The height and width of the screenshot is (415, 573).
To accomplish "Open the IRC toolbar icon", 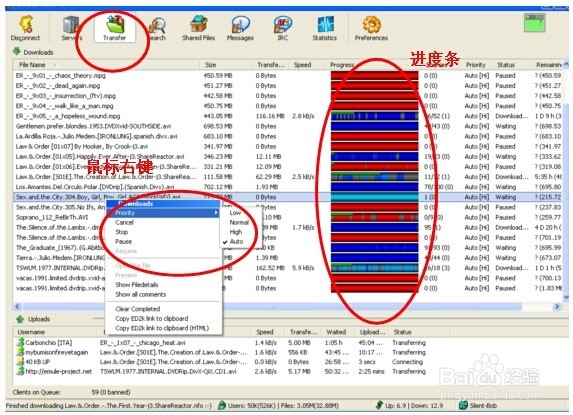I will coord(282,28).
